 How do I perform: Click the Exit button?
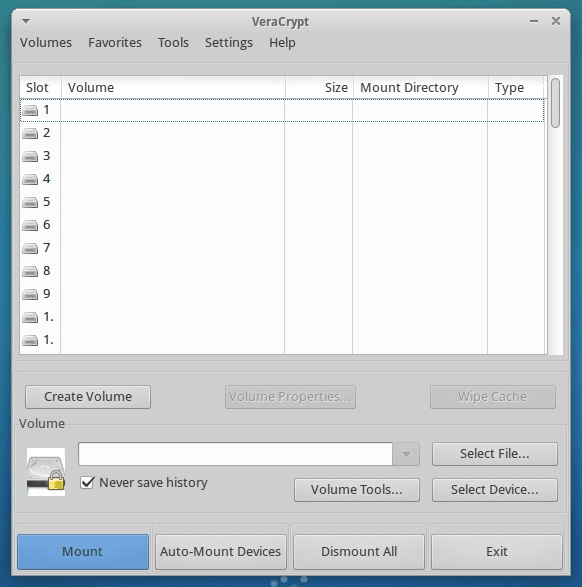[x=497, y=552]
